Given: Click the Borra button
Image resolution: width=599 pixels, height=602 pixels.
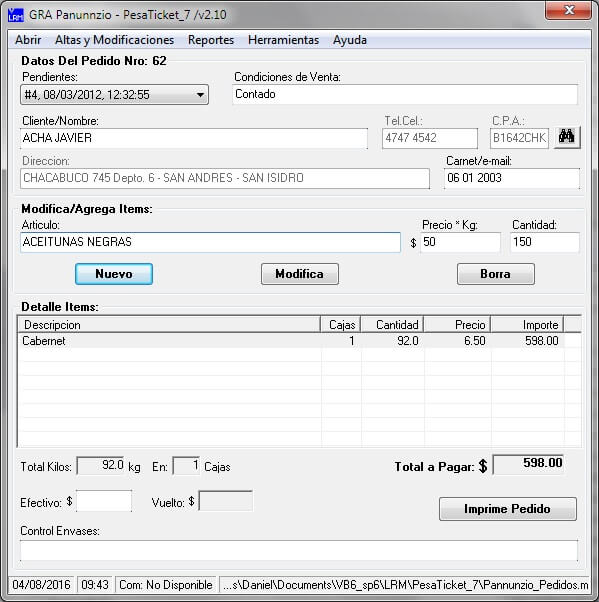Looking at the screenshot, I should pos(495,274).
